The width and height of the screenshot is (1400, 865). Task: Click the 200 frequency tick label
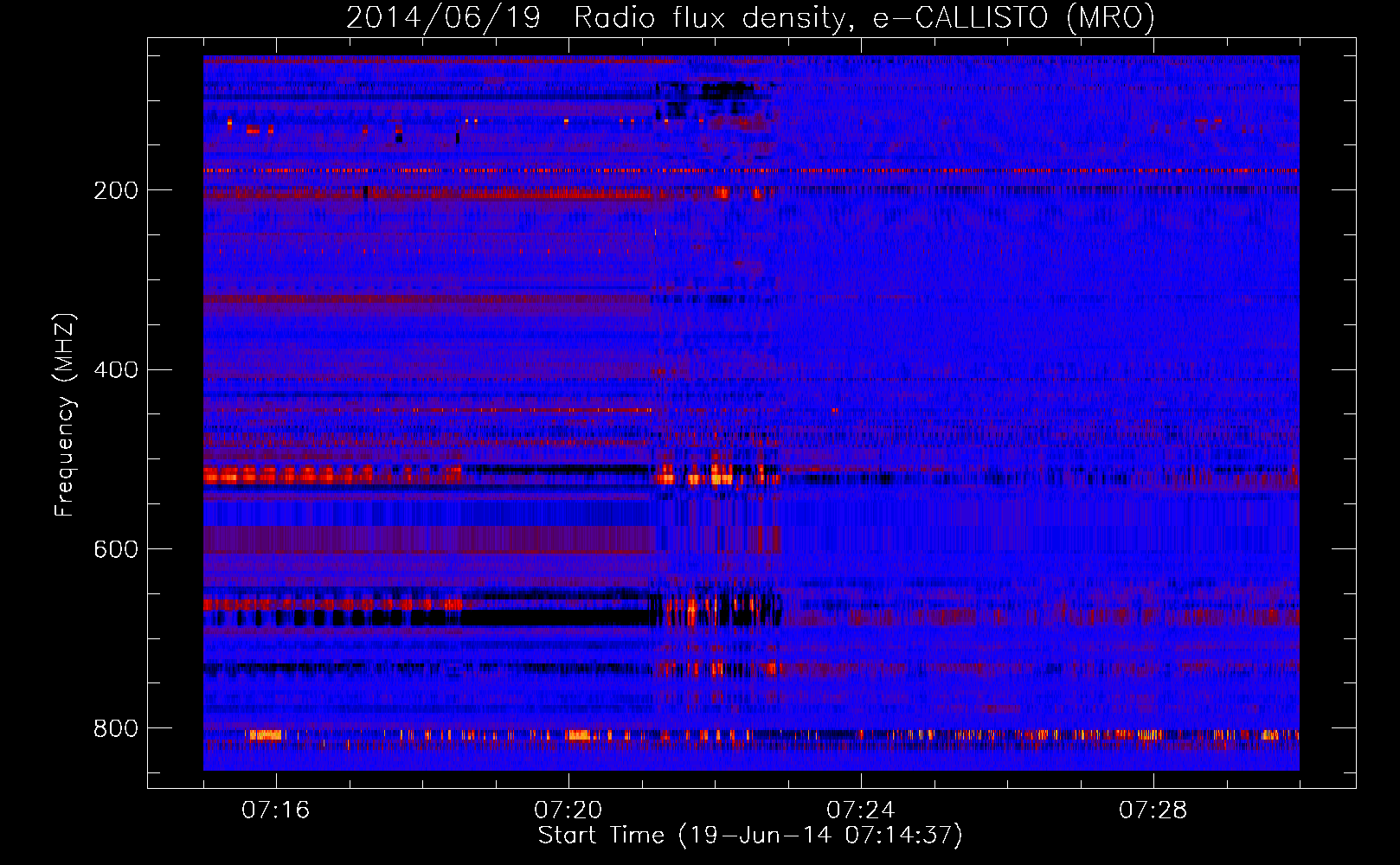click(116, 190)
